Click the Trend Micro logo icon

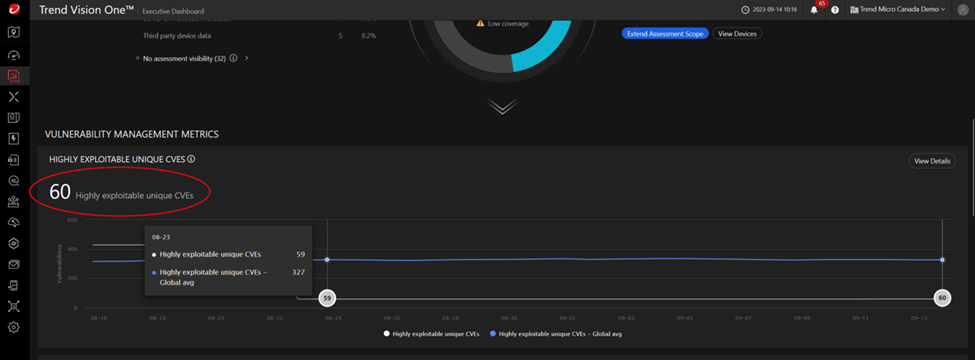click(14, 9)
